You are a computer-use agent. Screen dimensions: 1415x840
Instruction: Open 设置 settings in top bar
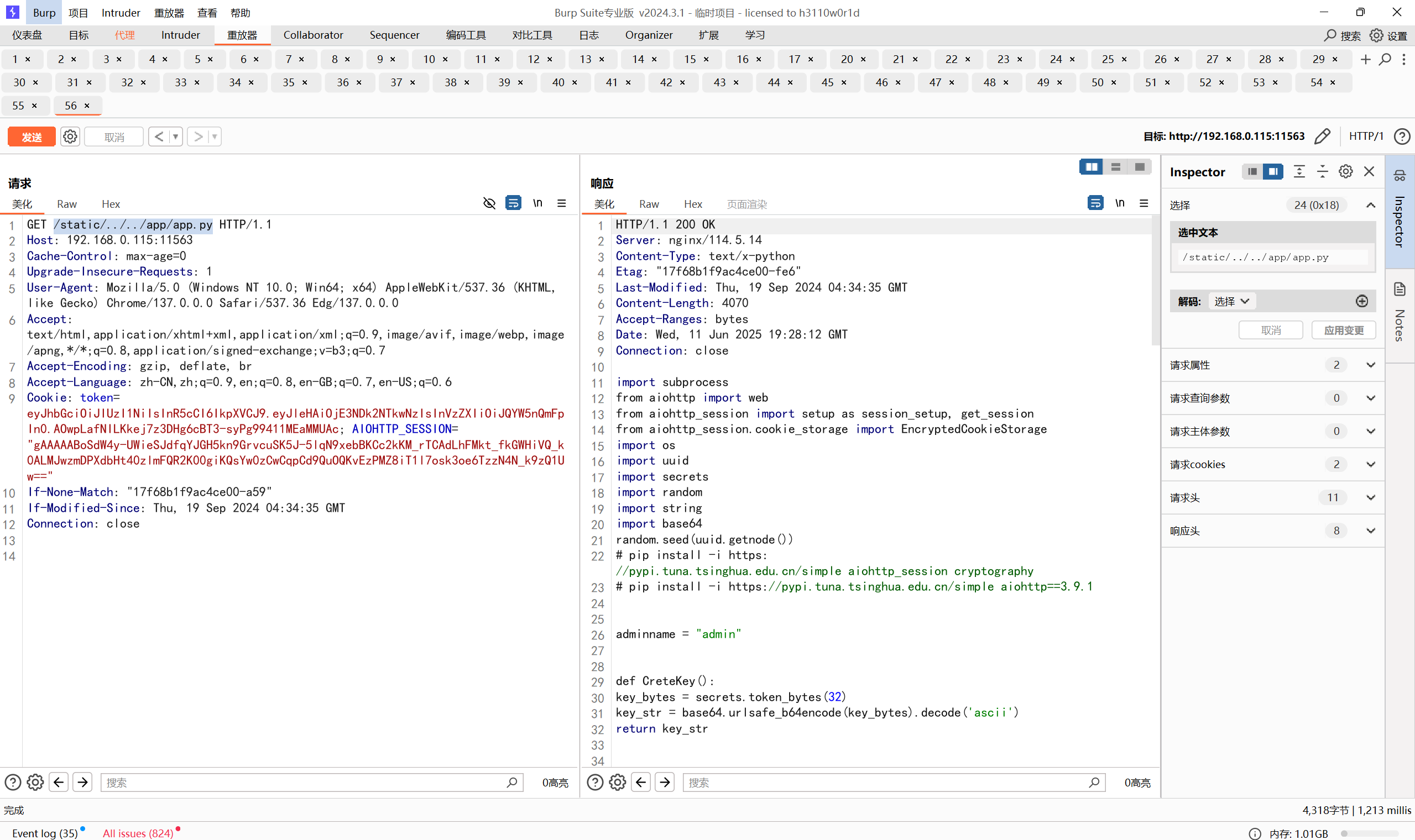[x=1388, y=36]
